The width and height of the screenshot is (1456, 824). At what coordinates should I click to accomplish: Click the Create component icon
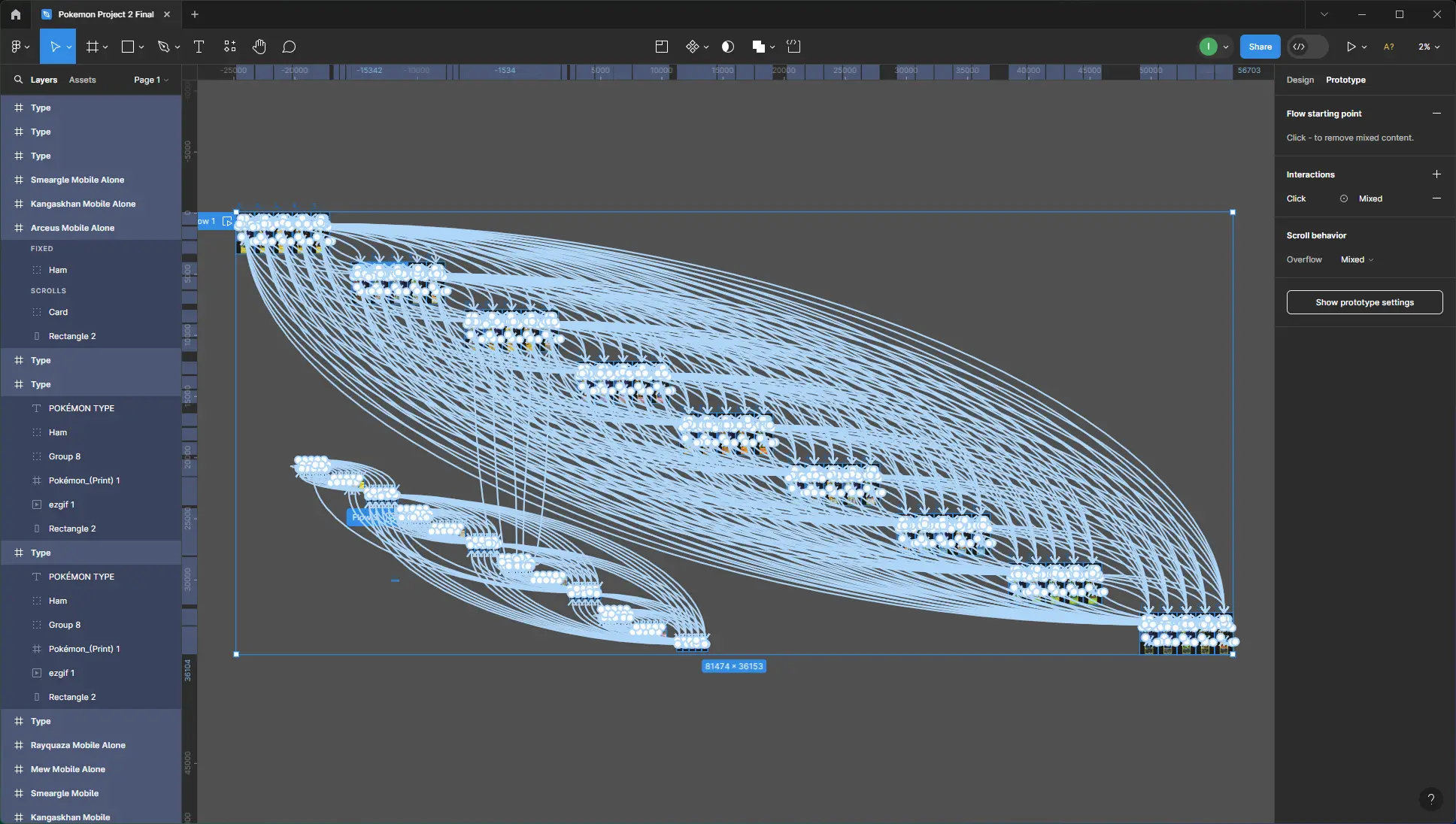693,47
